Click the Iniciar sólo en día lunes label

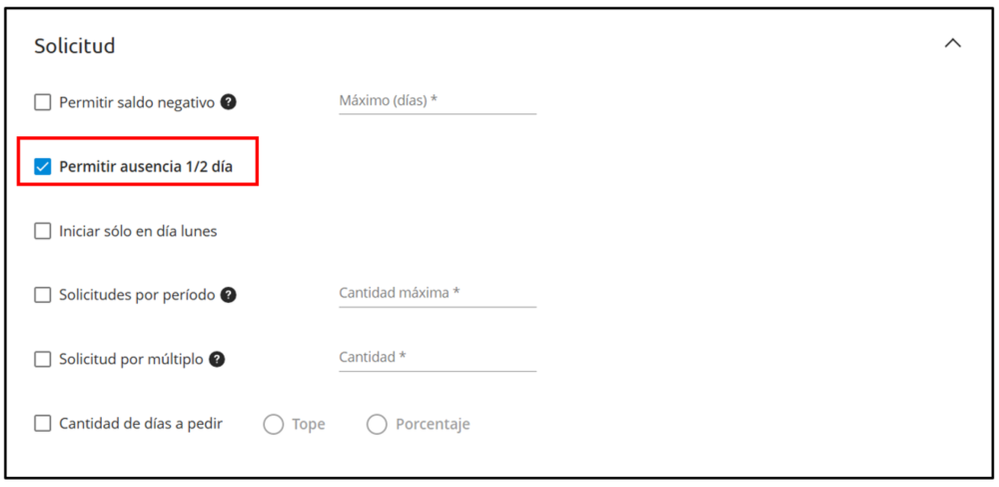tap(138, 231)
